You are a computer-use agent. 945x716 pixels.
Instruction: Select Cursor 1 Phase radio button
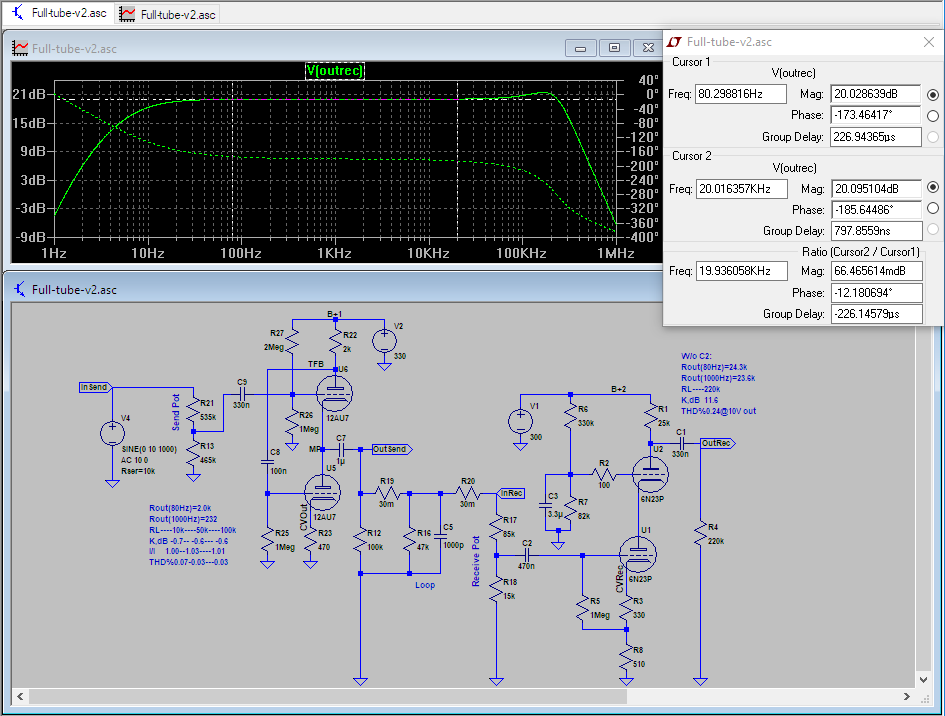click(933, 116)
